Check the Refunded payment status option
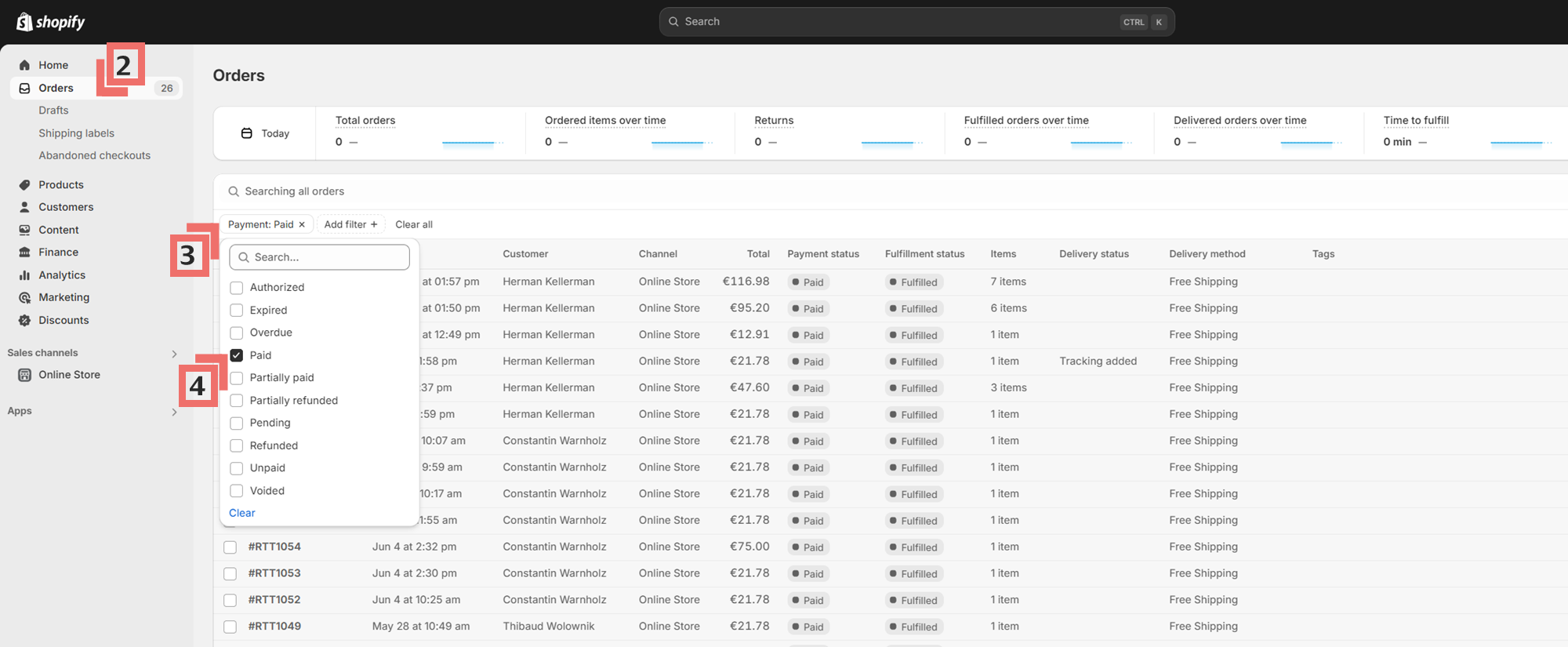Viewport: 1568px width, 647px height. [x=236, y=445]
